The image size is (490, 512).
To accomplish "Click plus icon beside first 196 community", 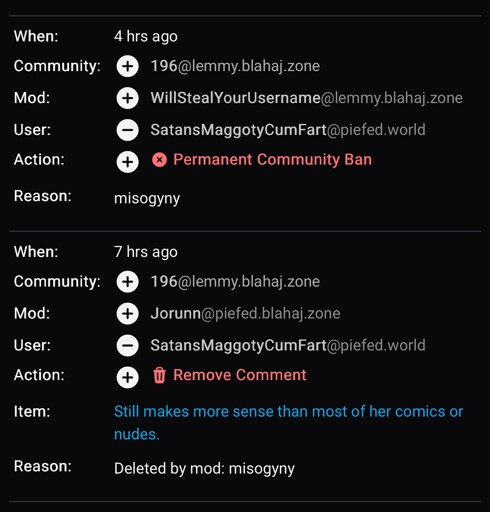I will [128, 66].
